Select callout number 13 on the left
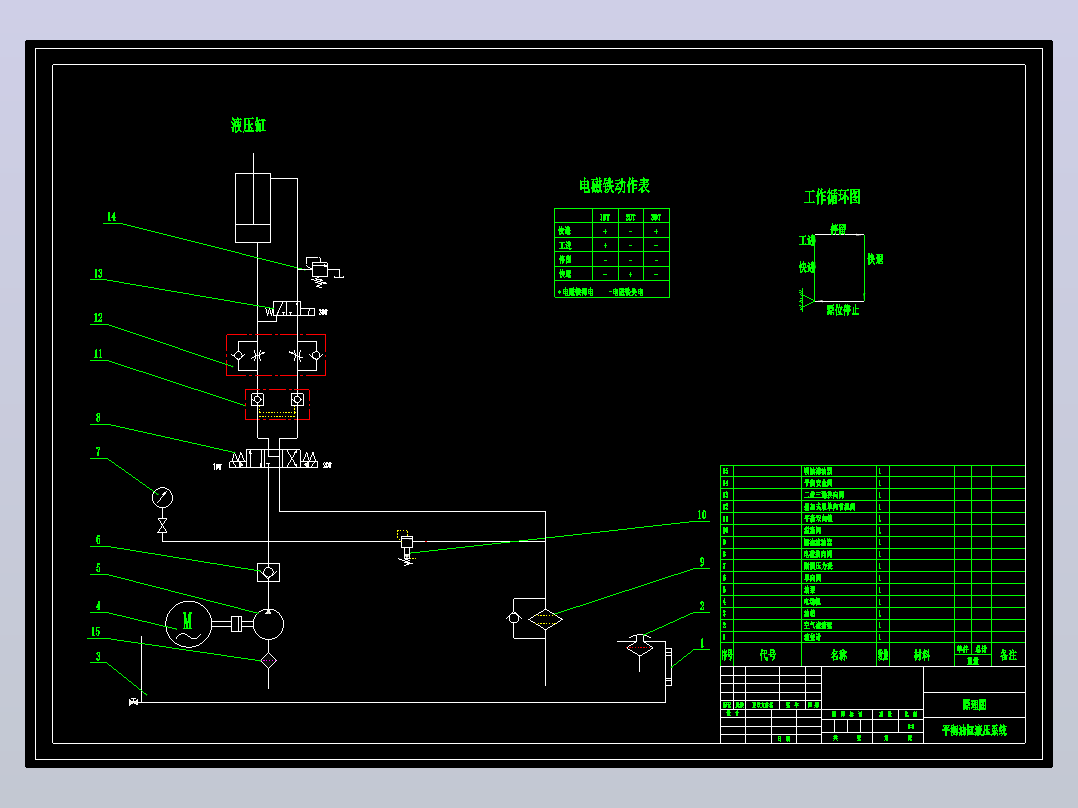 [x=98, y=274]
